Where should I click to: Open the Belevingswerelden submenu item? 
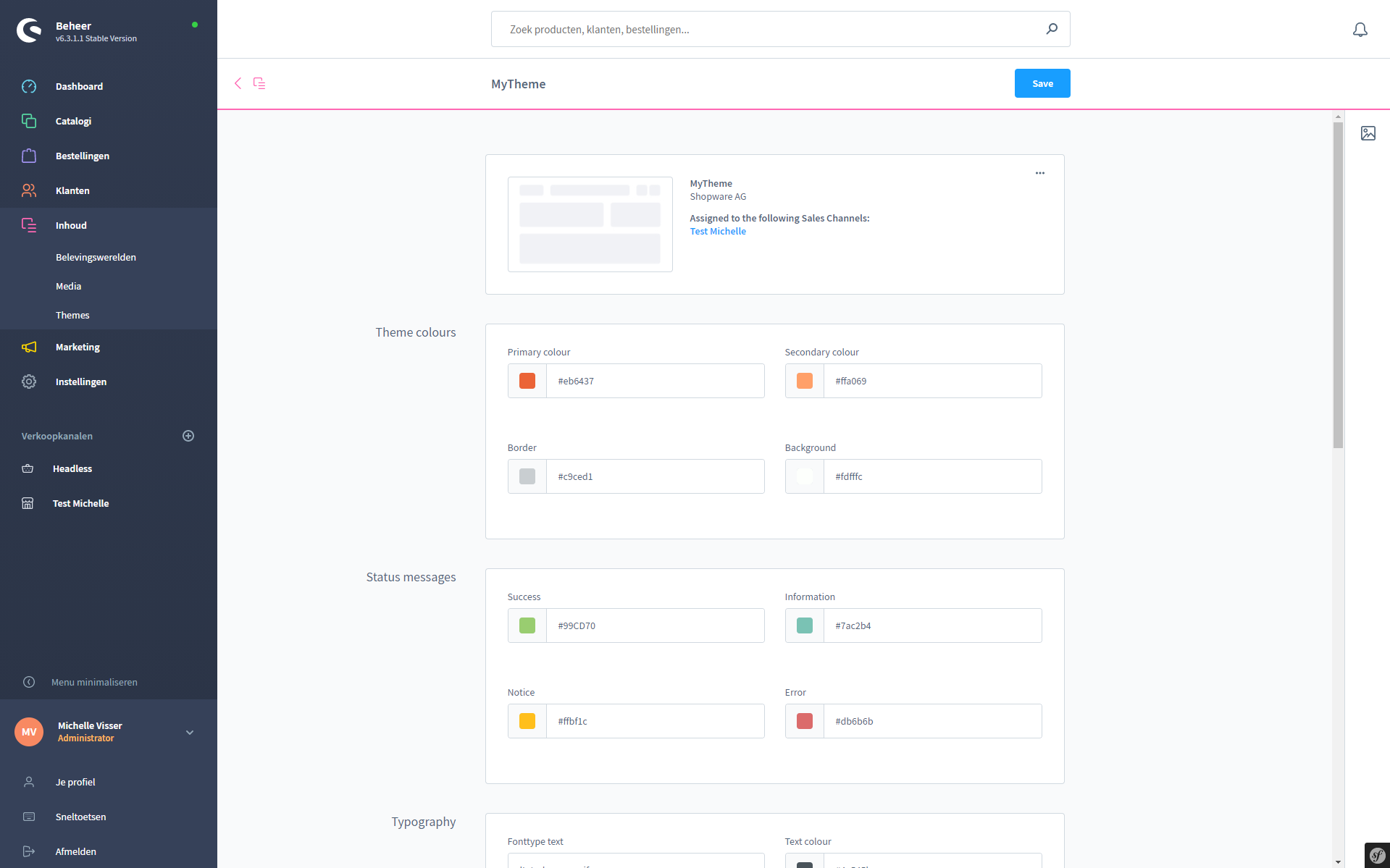coord(96,257)
